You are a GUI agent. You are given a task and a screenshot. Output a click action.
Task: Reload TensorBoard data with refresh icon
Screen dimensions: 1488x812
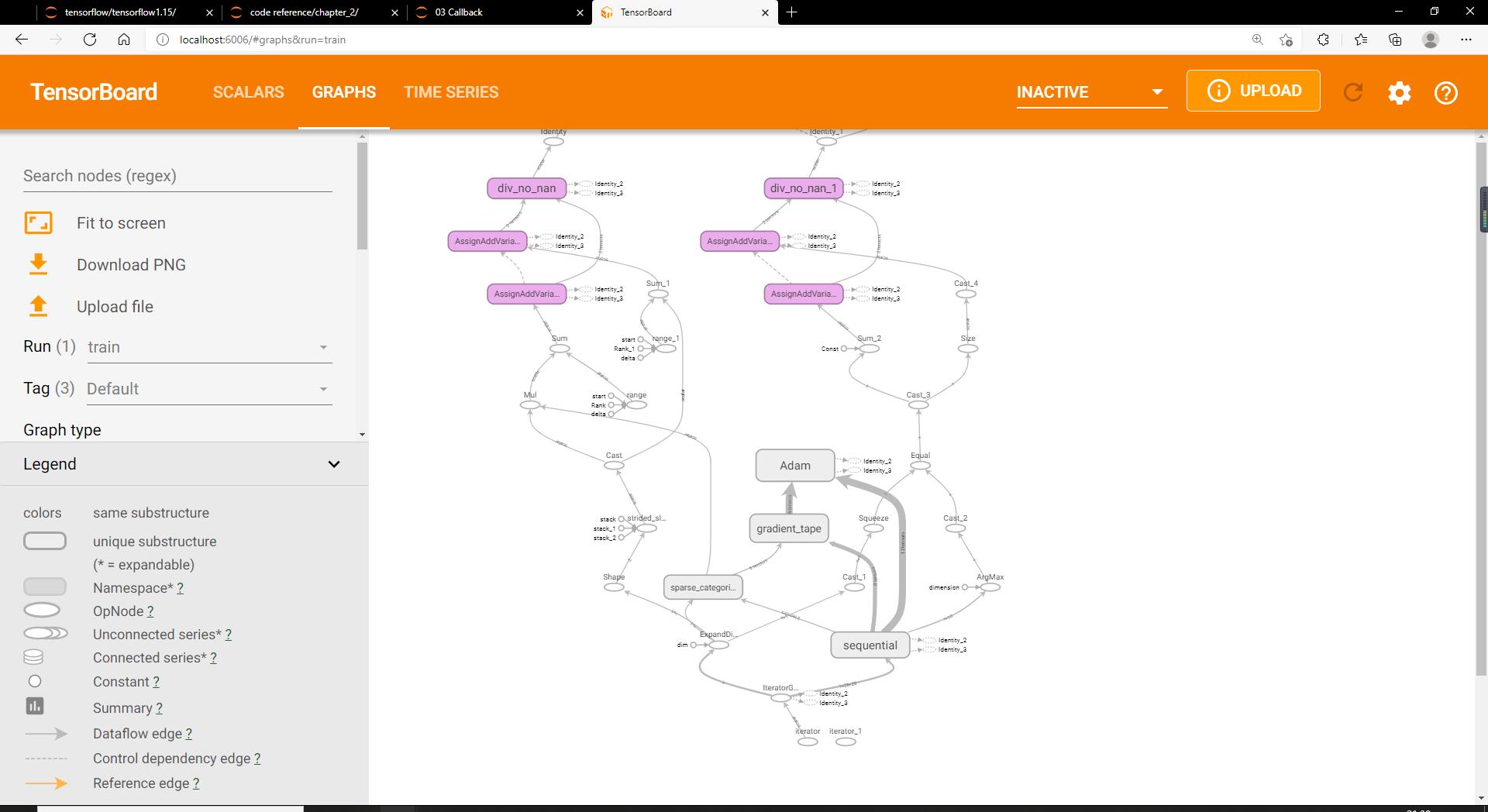point(1353,92)
